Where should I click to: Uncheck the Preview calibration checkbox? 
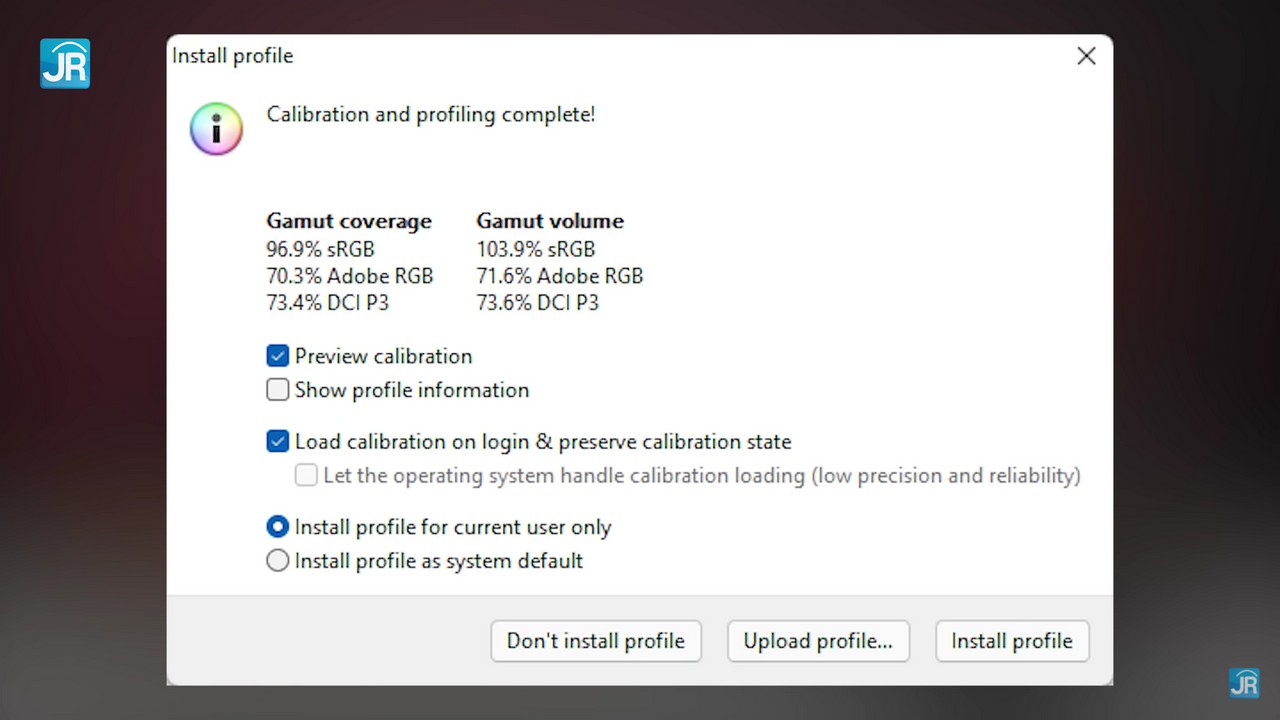coord(278,356)
